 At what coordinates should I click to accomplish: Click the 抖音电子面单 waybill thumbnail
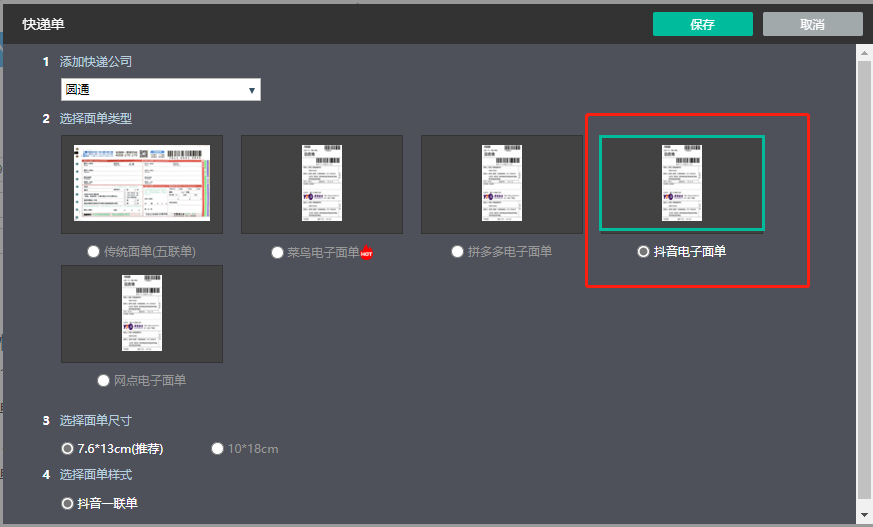pyautogui.click(x=682, y=183)
